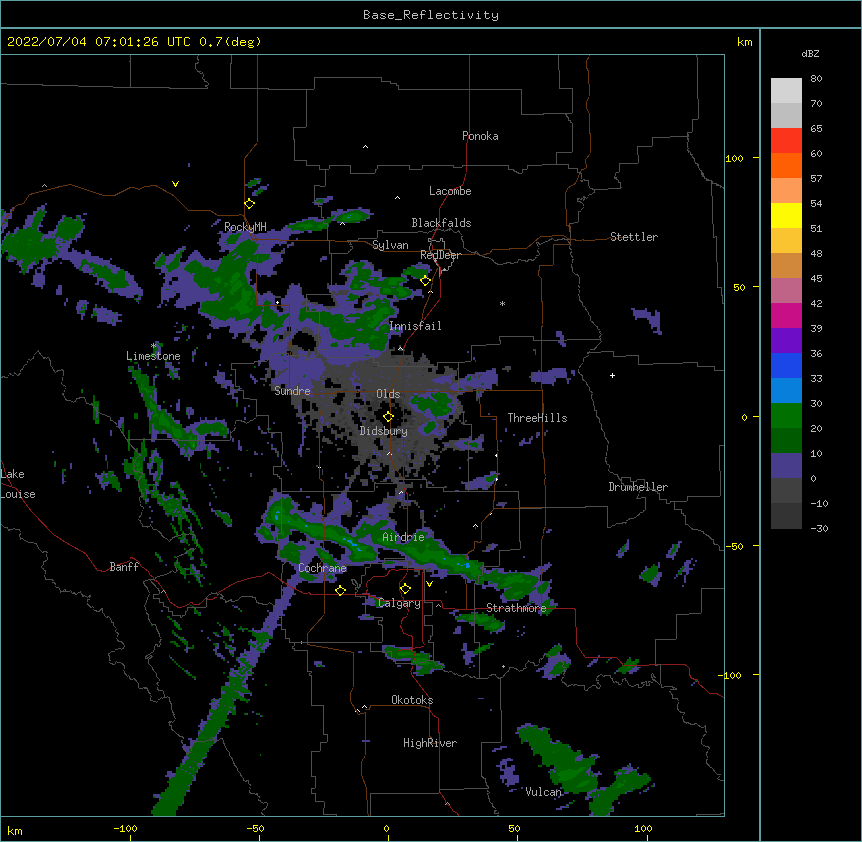Click the Sylvan map label

pos(390,245)
